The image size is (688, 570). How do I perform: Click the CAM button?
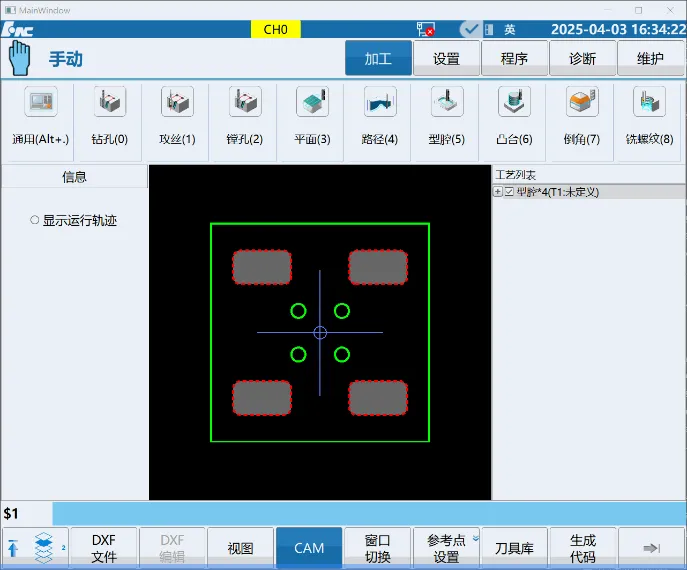pyautogui.click(x=309, y=548)
